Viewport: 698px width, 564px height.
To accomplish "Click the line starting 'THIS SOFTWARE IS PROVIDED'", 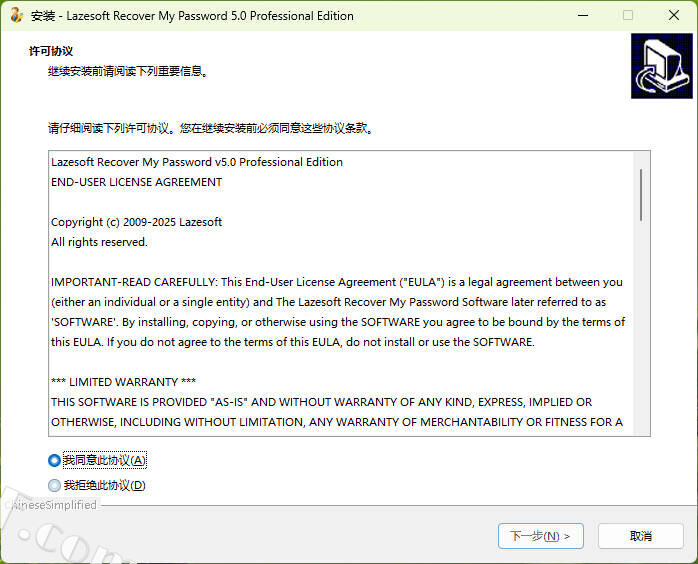I will click(321, 402).
